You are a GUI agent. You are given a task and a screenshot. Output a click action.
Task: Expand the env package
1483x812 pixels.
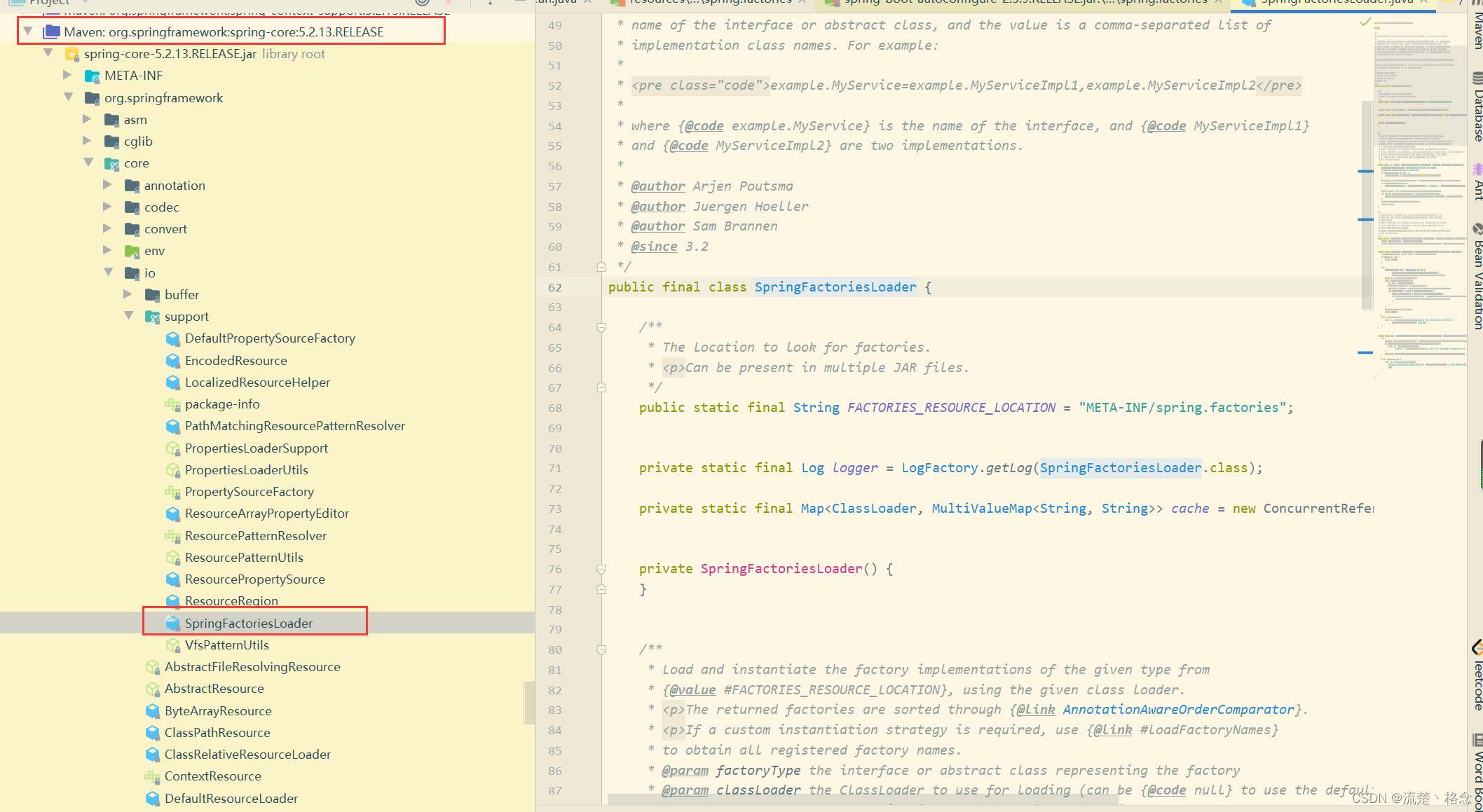[107, 250]
